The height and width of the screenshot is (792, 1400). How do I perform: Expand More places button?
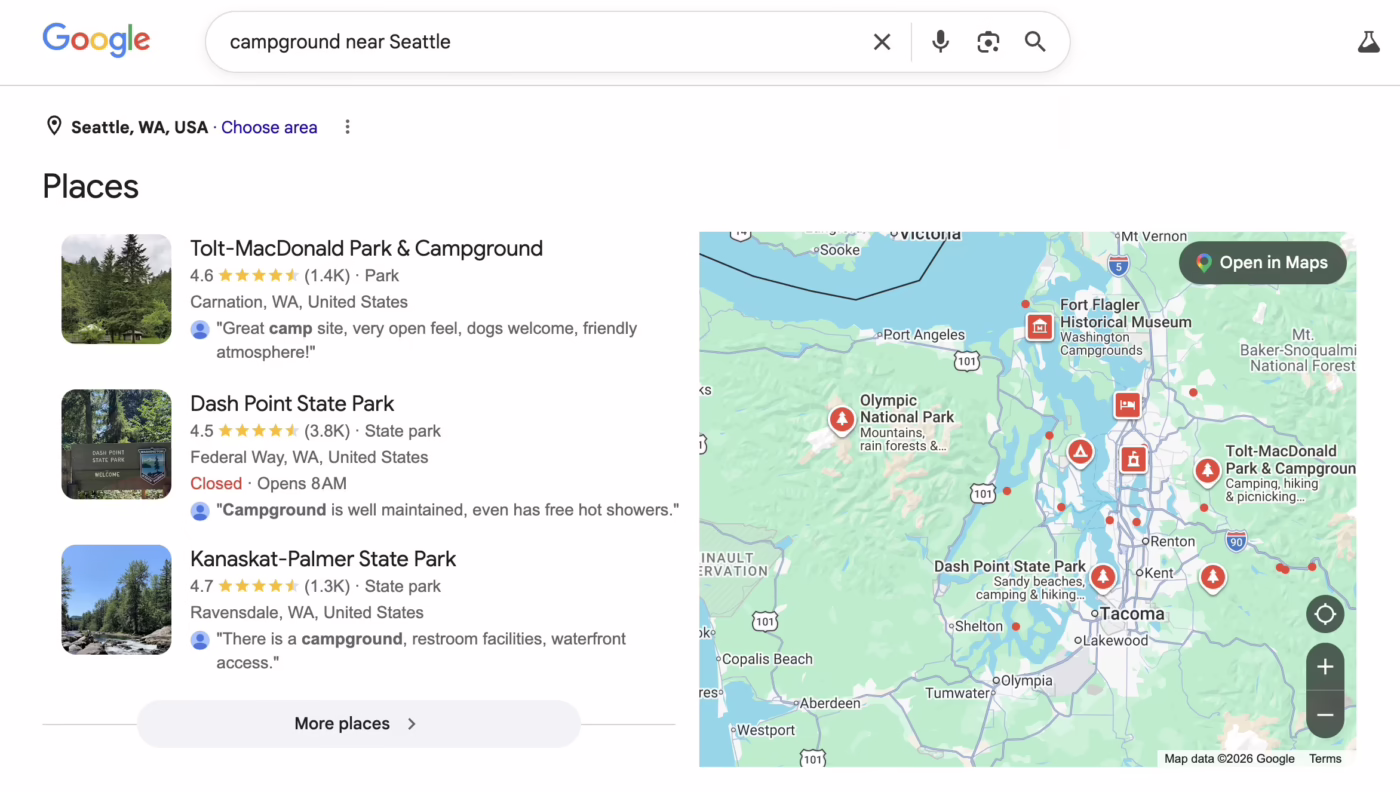[x=358, y=723]
